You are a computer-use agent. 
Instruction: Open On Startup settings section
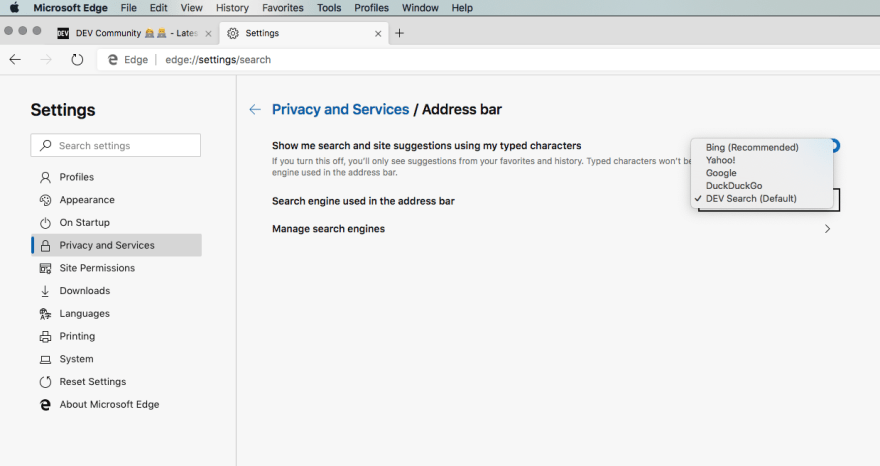116,223
